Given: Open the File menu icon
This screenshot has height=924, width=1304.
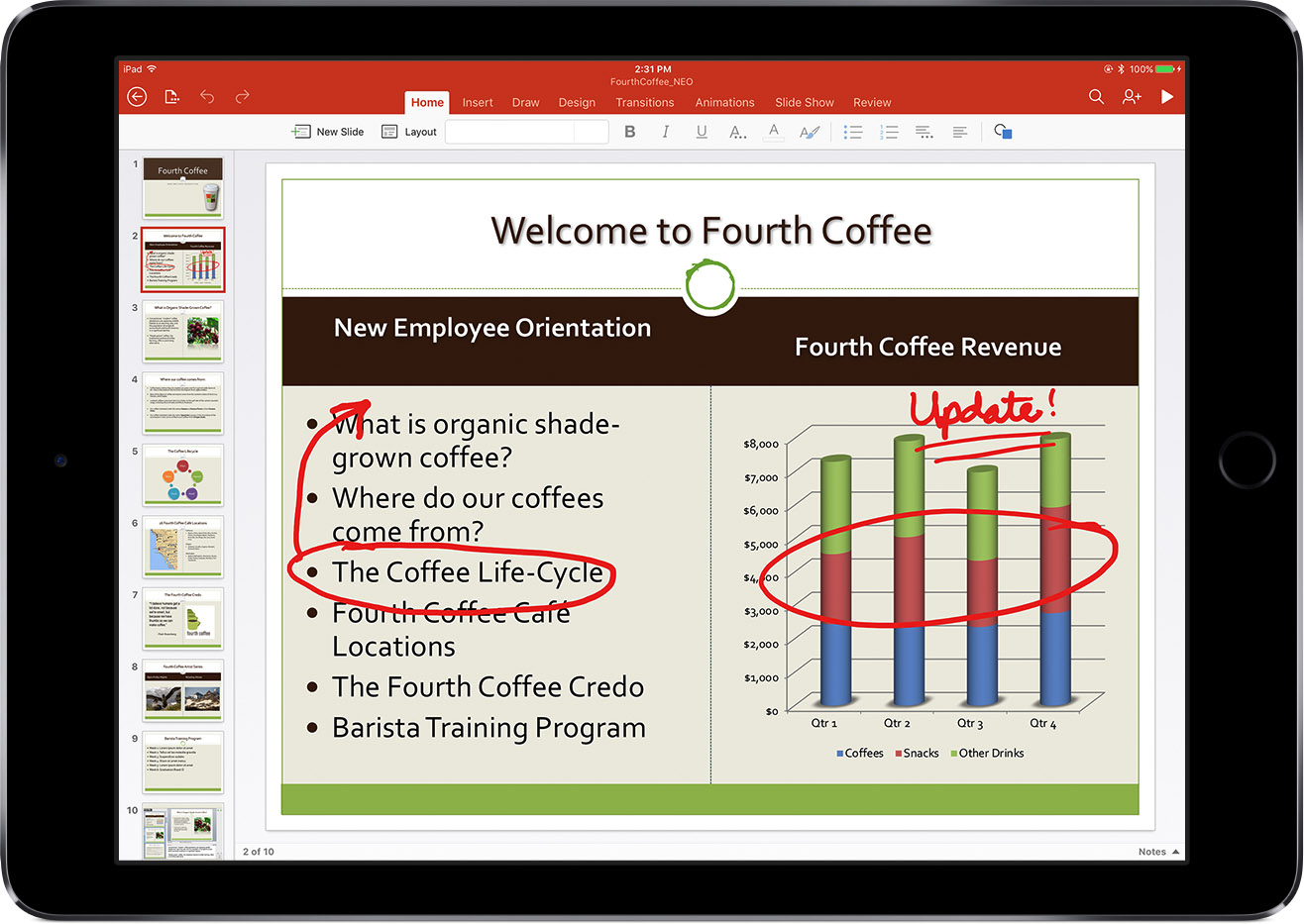Looking at the screenshot, I should coord(171,96).
